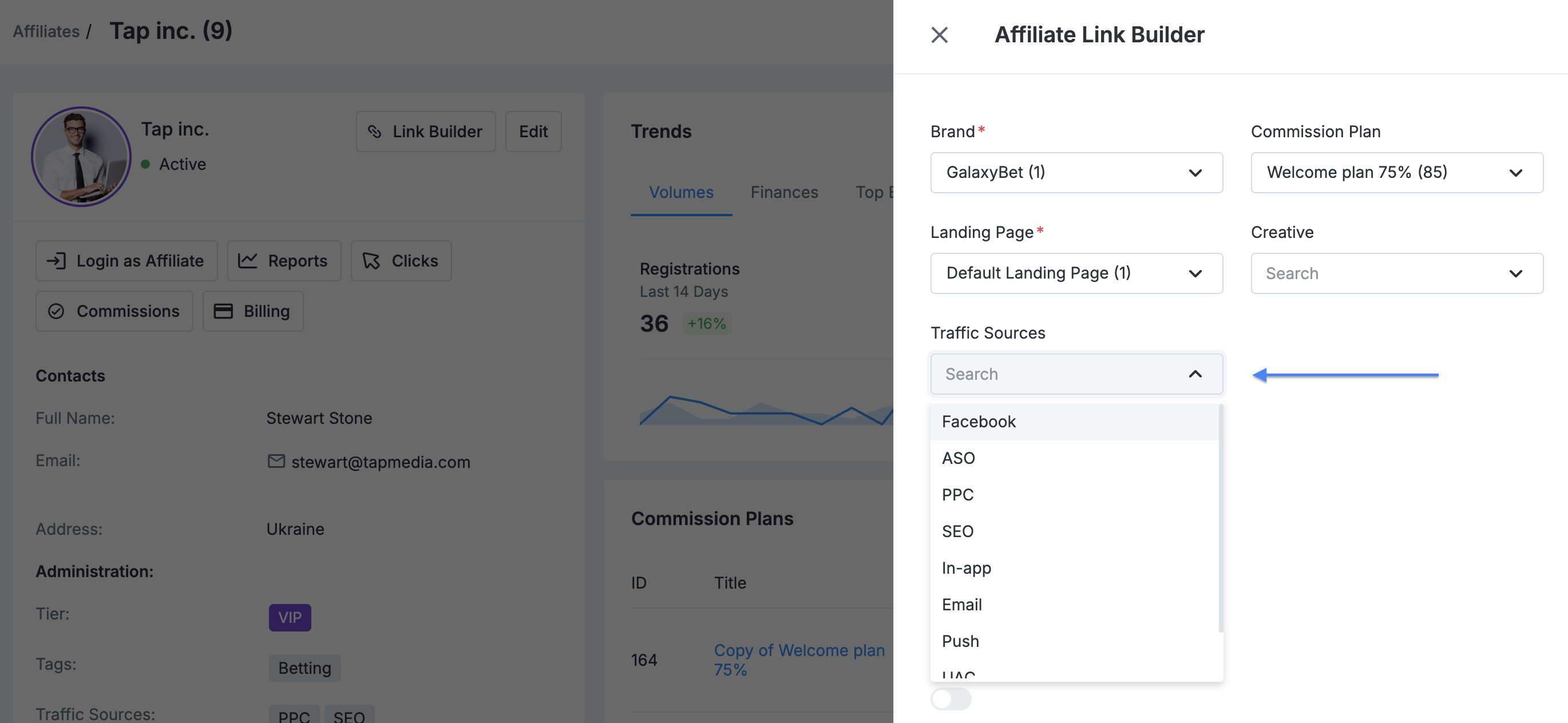This screenshot has height=723, width=1568.
Task: Select Email traffic source option
Action: [x=1074, y=605]
